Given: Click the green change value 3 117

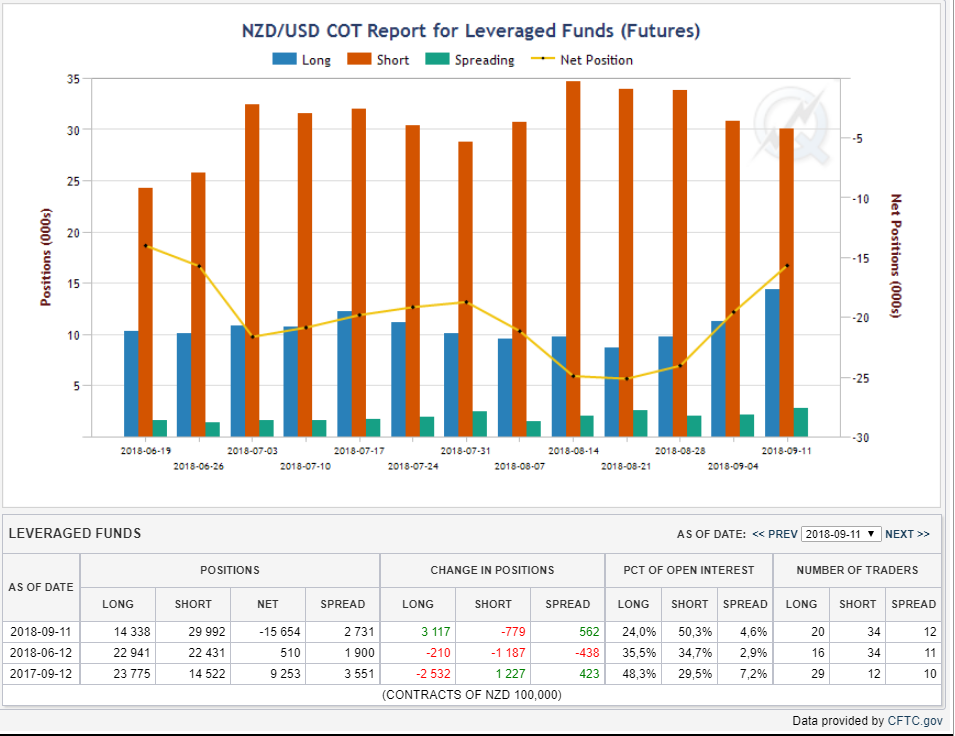Looking at the screenshot, I should pos(435,632).
